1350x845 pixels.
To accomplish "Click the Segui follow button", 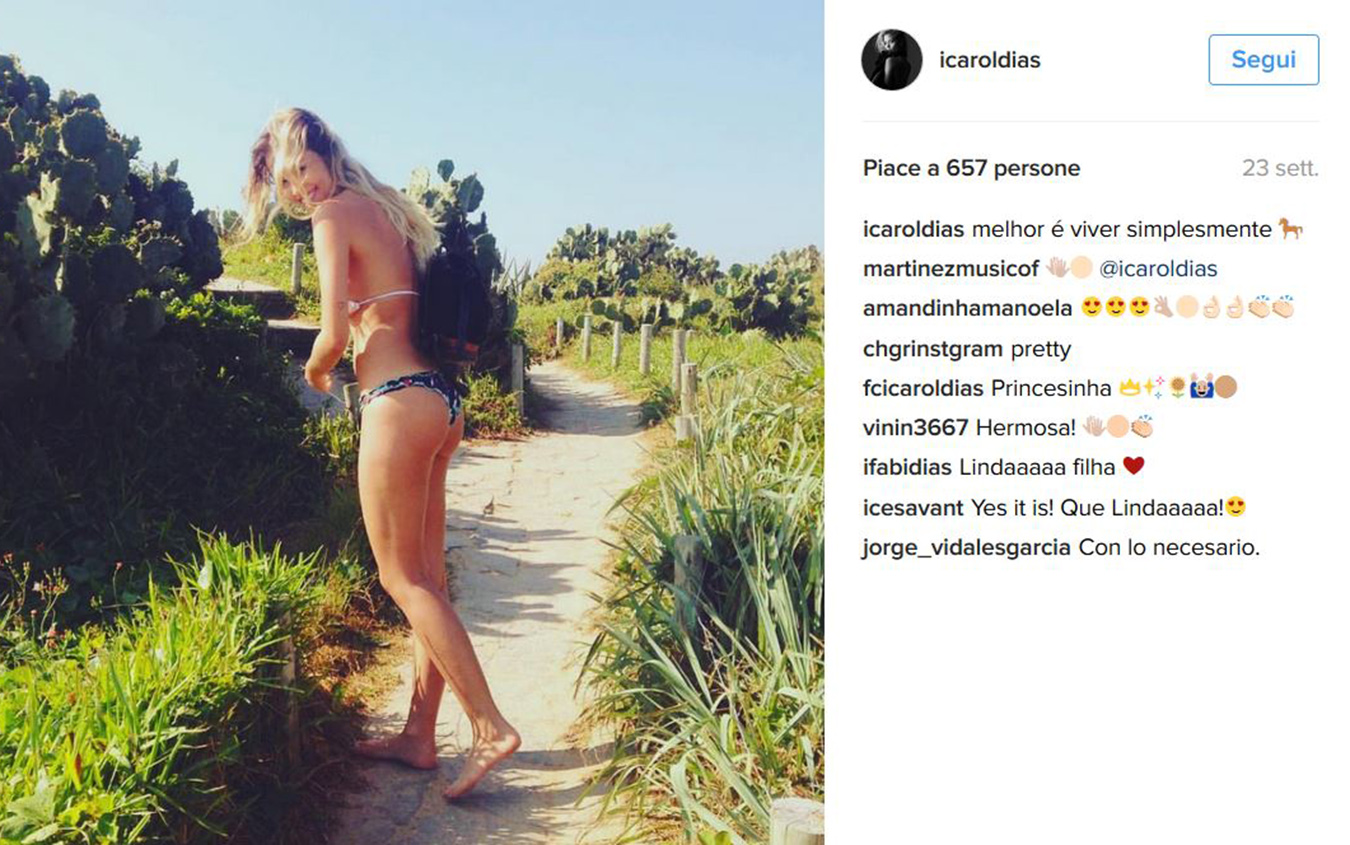I will coord(1263,60).
